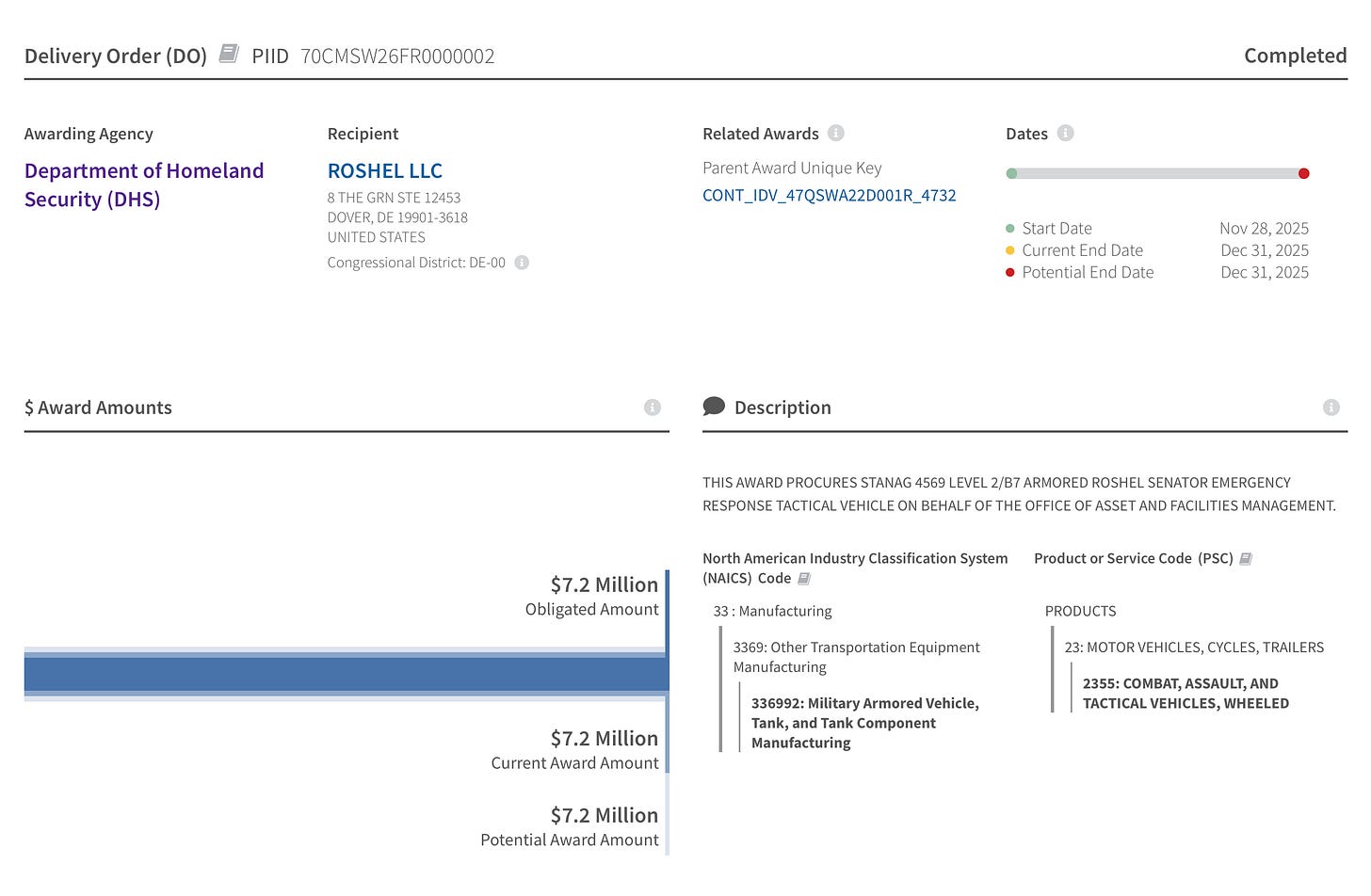This screenshot has width=1371, height=896.
Task: Click the speech bubble Description icon
Action: click(714, 407)
